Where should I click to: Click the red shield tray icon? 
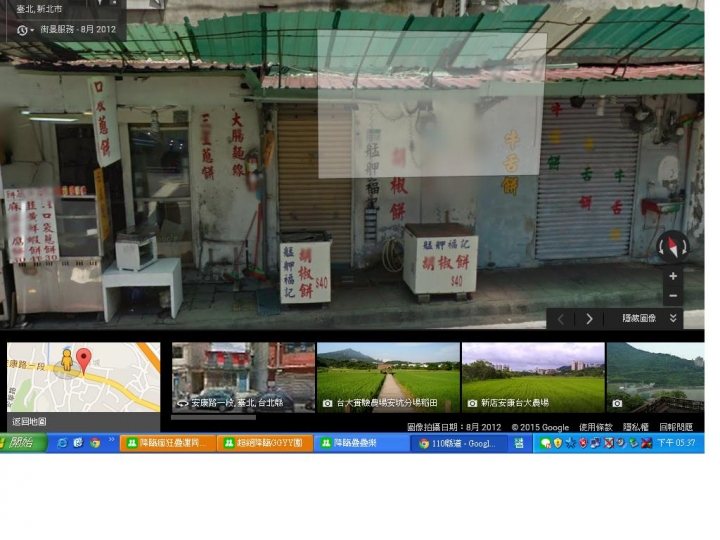click(x=583, y=443)
